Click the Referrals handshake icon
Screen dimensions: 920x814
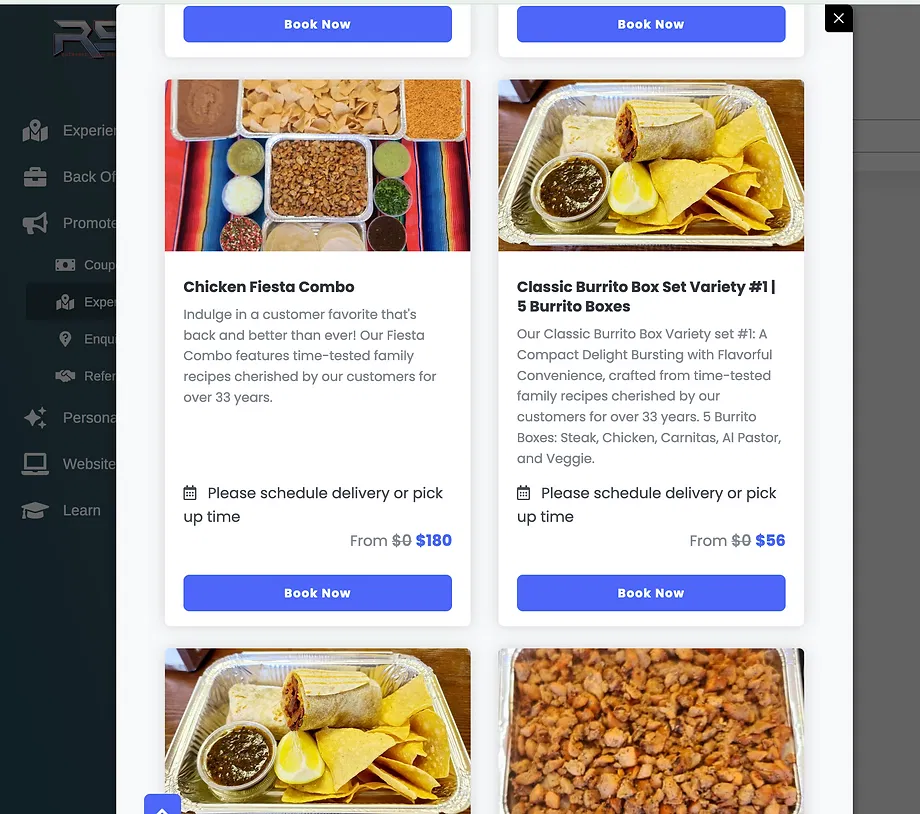click(65, 376)
